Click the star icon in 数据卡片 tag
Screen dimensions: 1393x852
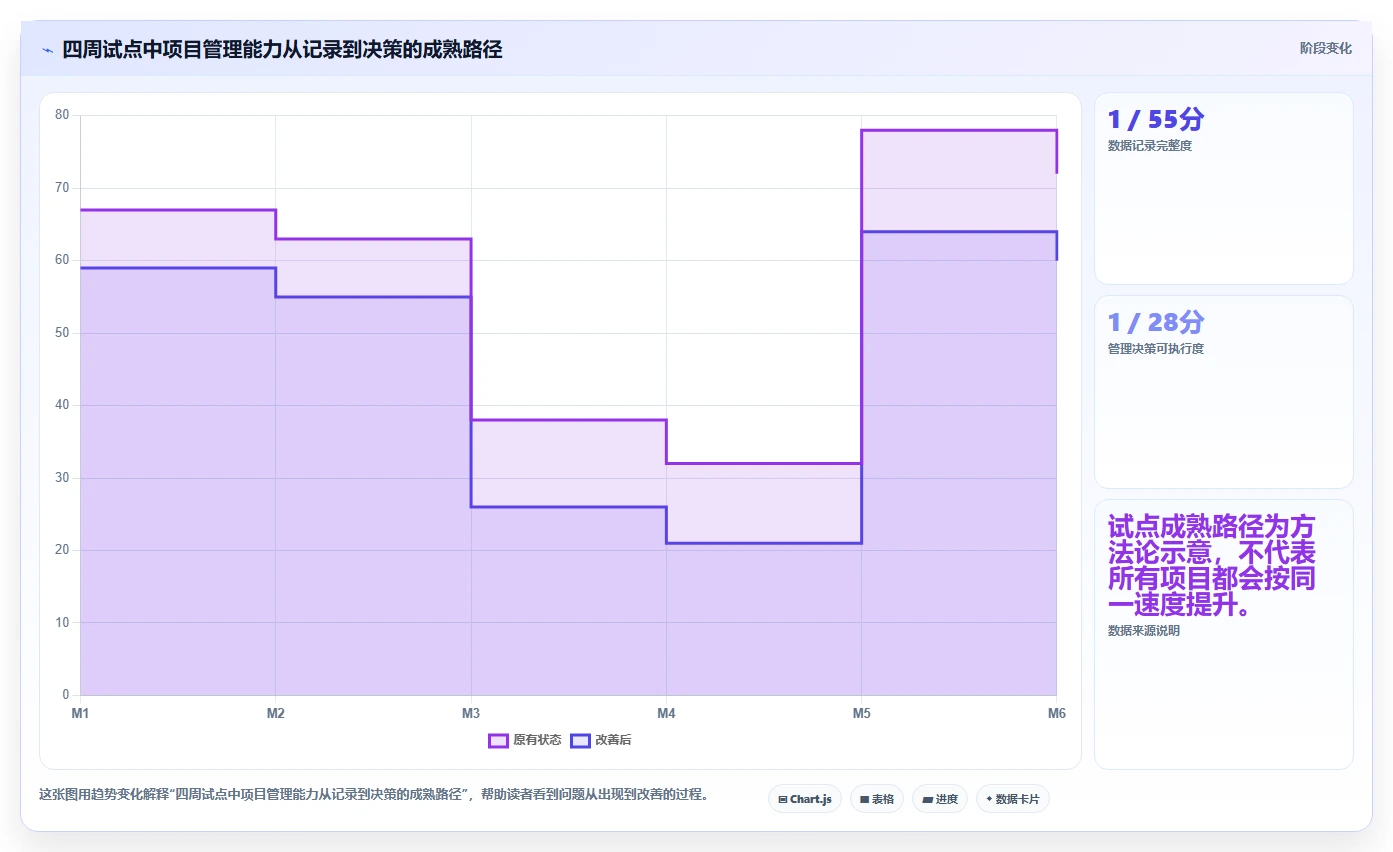coord(989,799)
